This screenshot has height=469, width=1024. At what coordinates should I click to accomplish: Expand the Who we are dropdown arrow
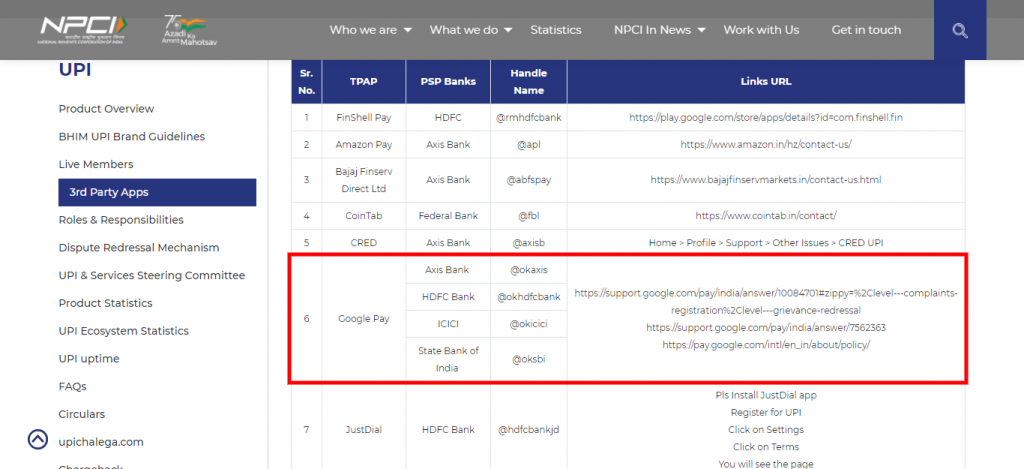[408, 30]
